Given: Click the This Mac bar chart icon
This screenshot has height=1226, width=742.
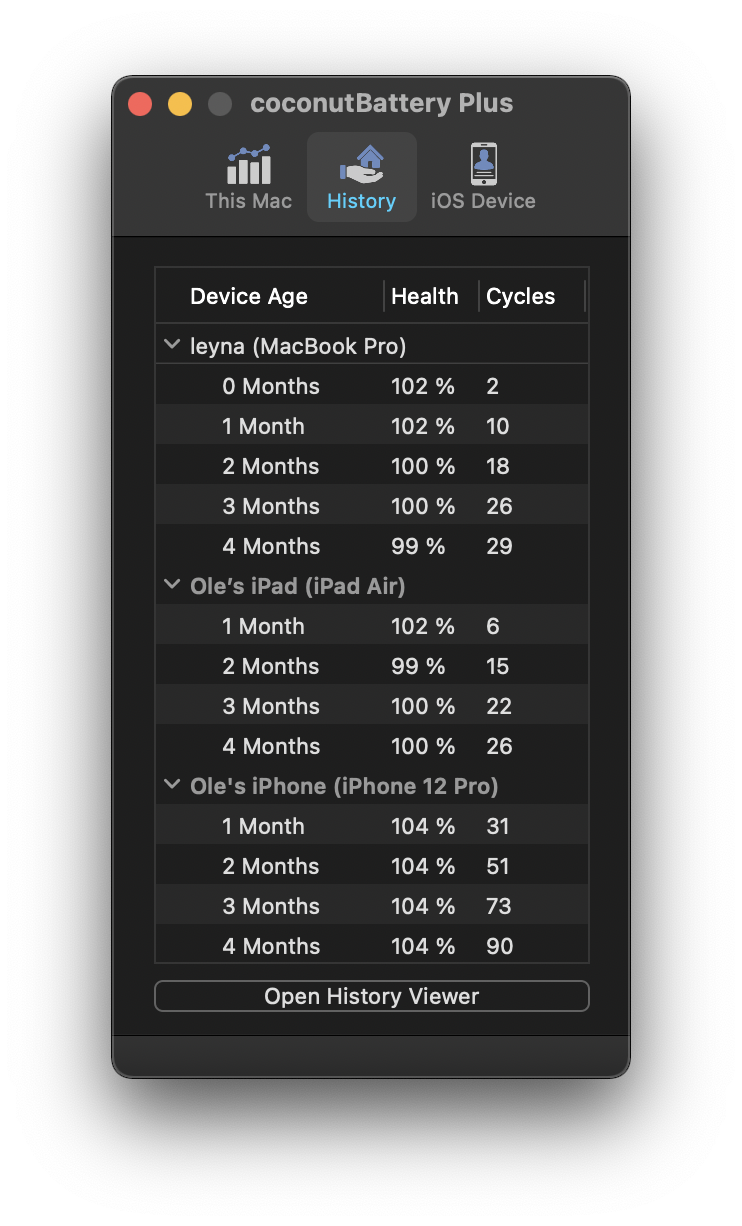Looking at the screenshot, I should click(249, 166).
